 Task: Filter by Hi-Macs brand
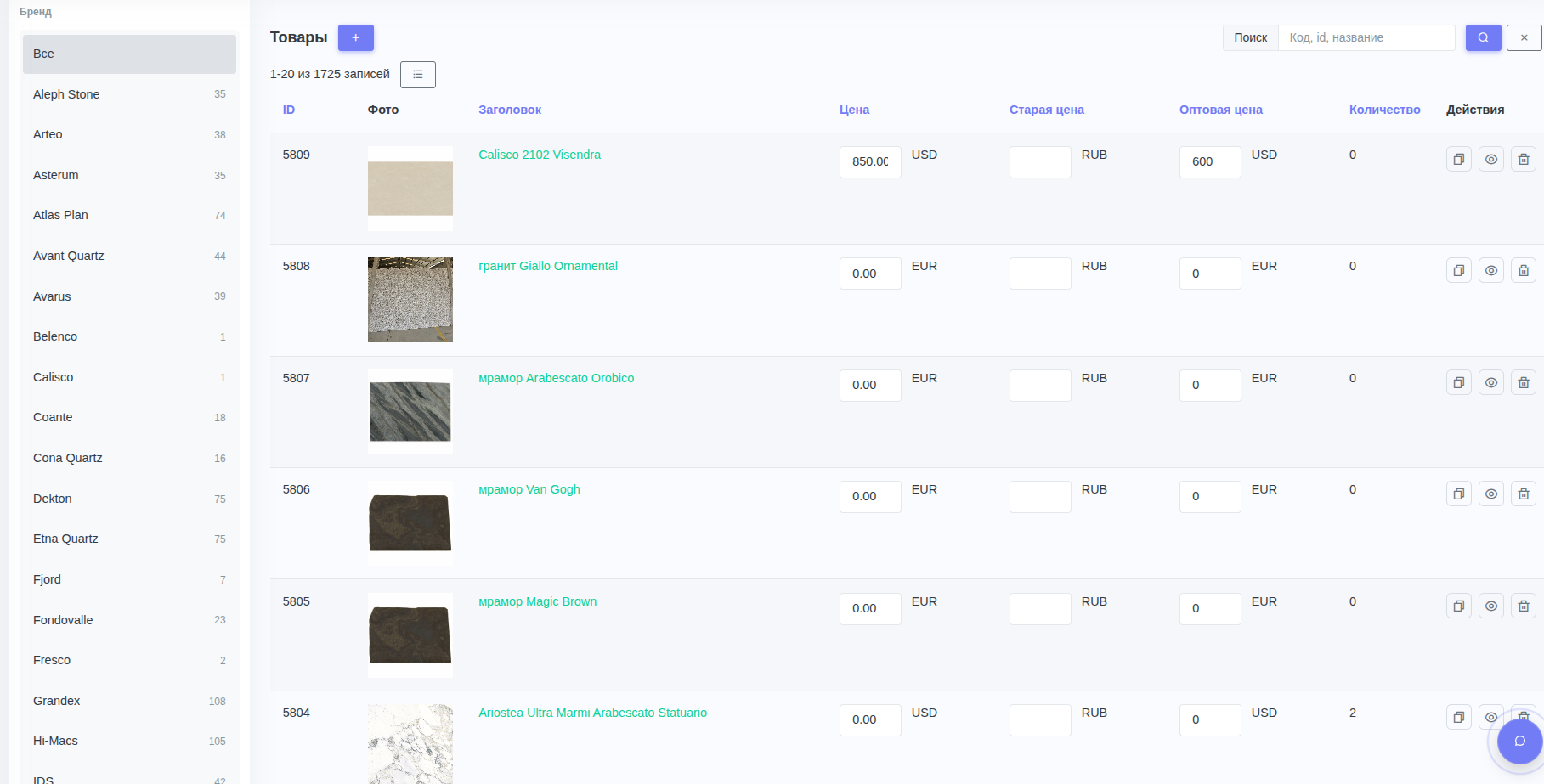[x=129, y=741]
